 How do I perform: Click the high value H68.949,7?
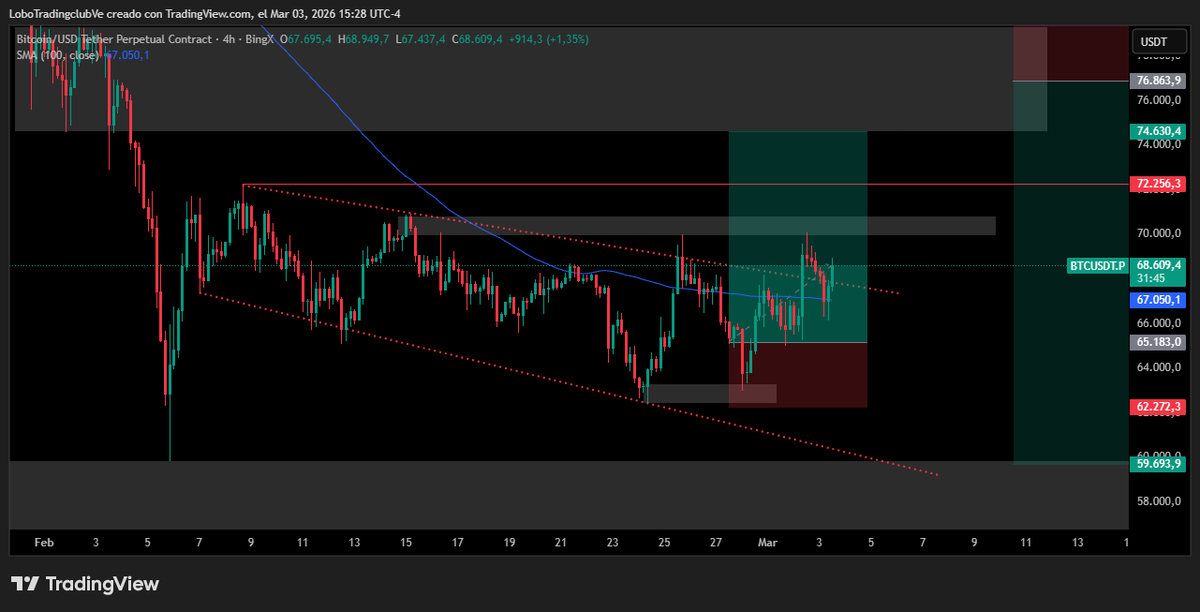pos(364,39)
